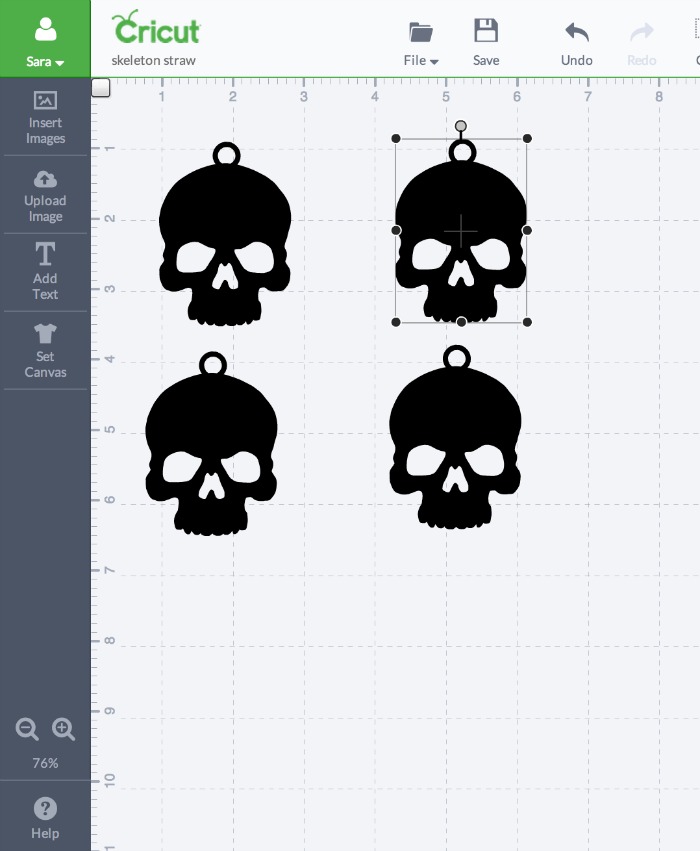Image resolution: width=700 pixels, height=851 pixels.
Task: Click the rotate handle above selected skull
Action: [461, 126]
